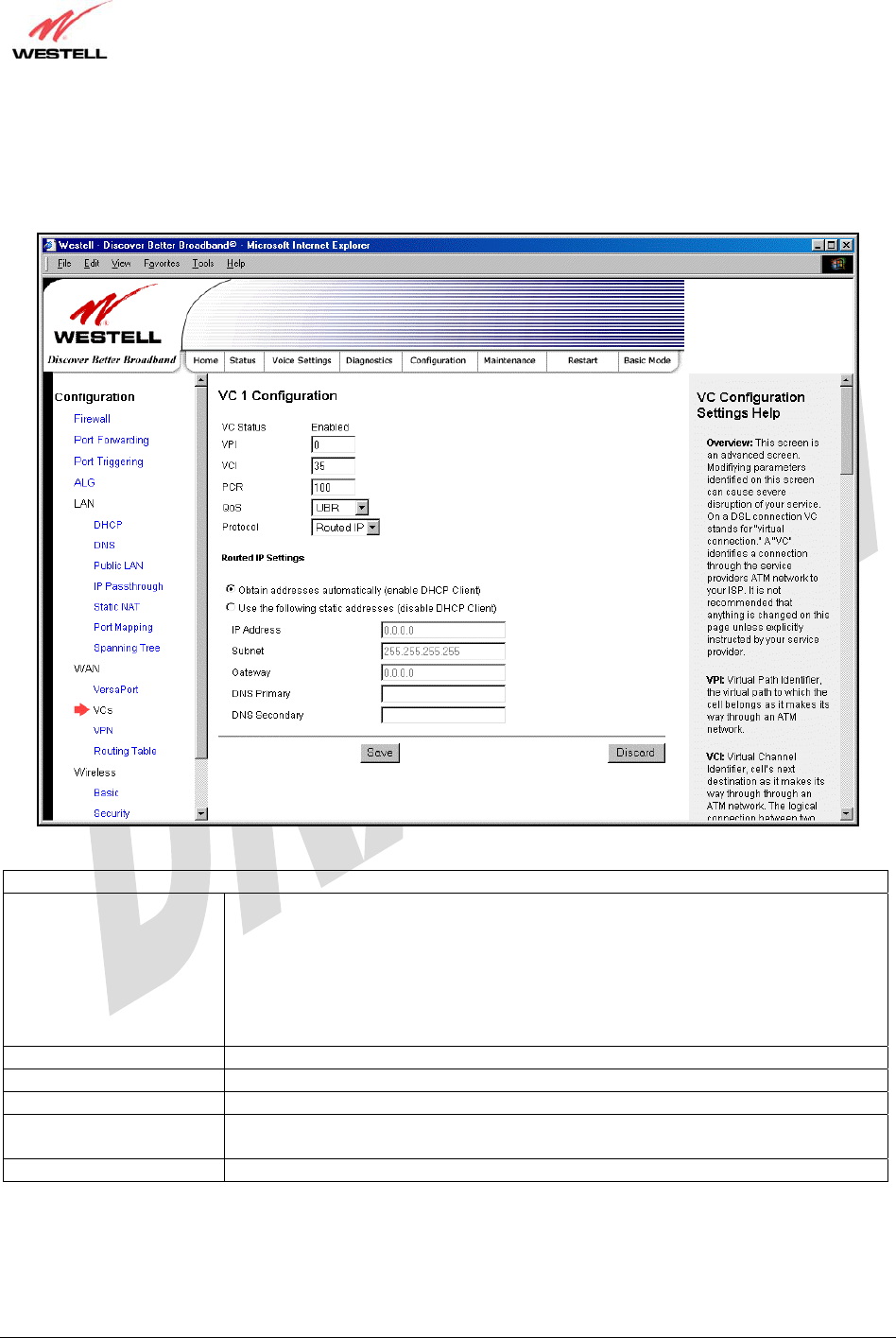Click the Save button

380,753
